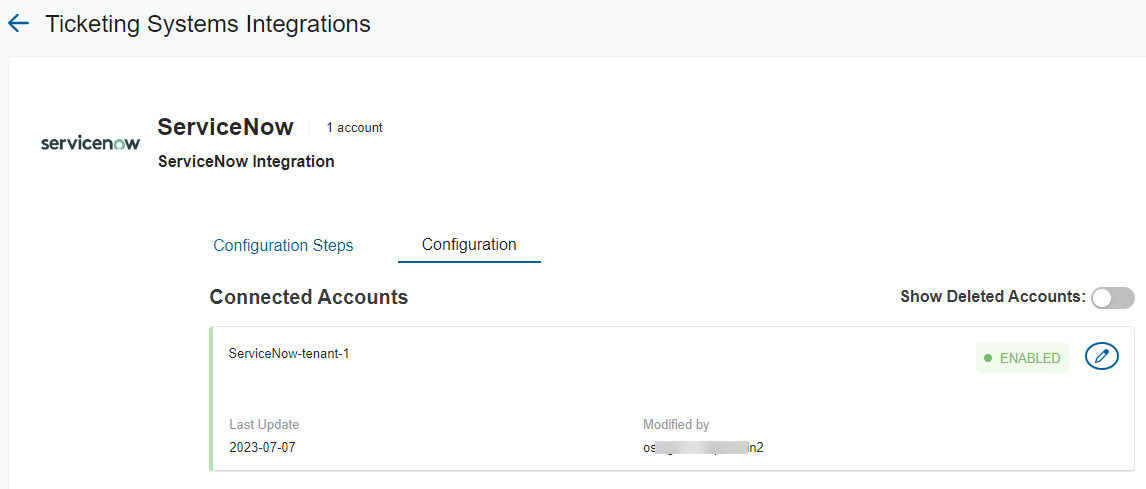Click the ENABLED status badge
Viewport: 1146px width, 489px height.
pos(1022,358)
